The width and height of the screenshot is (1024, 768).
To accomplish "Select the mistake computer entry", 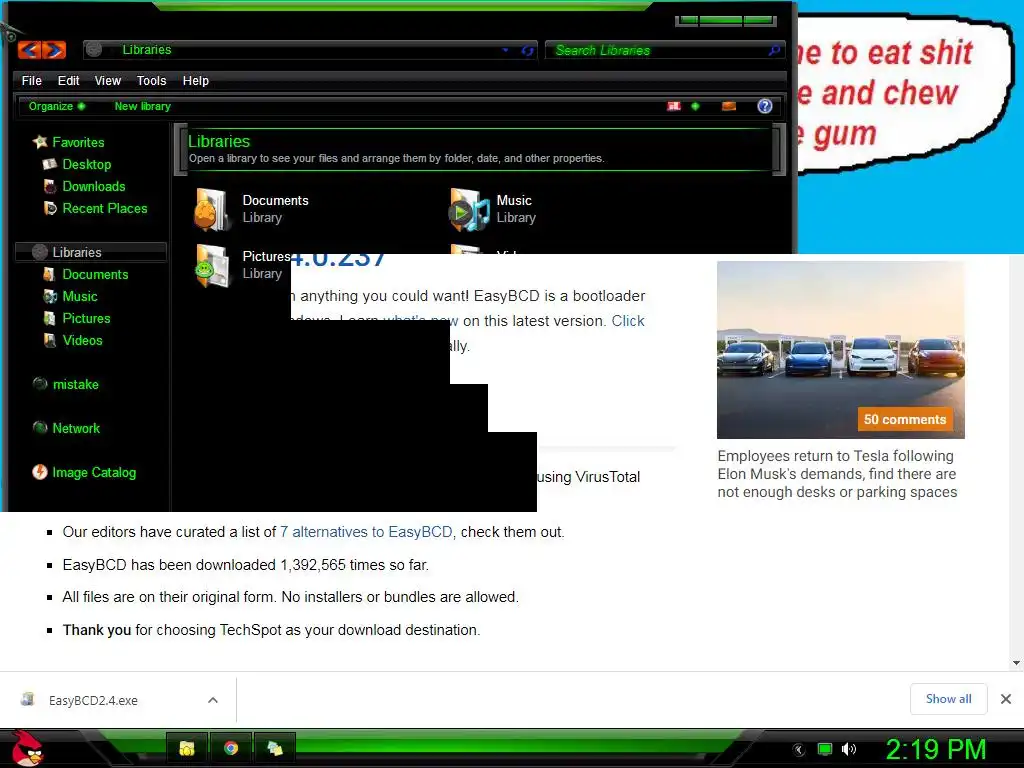I will (76, 385).
